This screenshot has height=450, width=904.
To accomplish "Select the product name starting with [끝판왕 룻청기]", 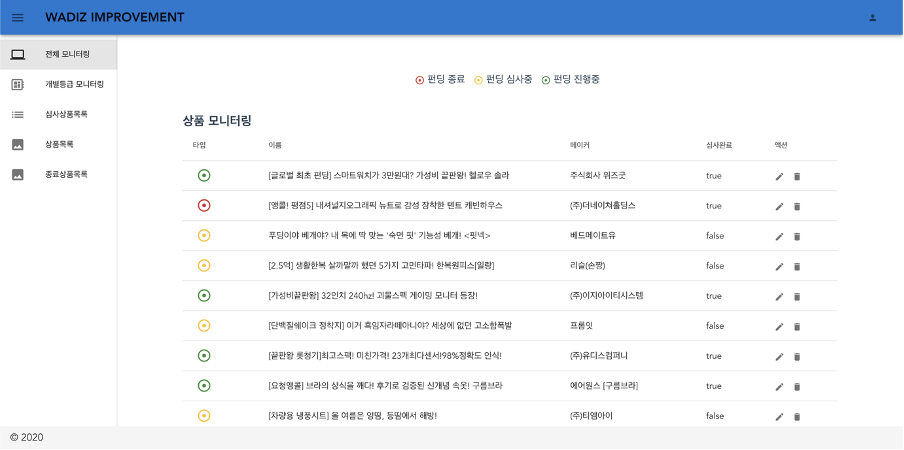I will [385, 356].
